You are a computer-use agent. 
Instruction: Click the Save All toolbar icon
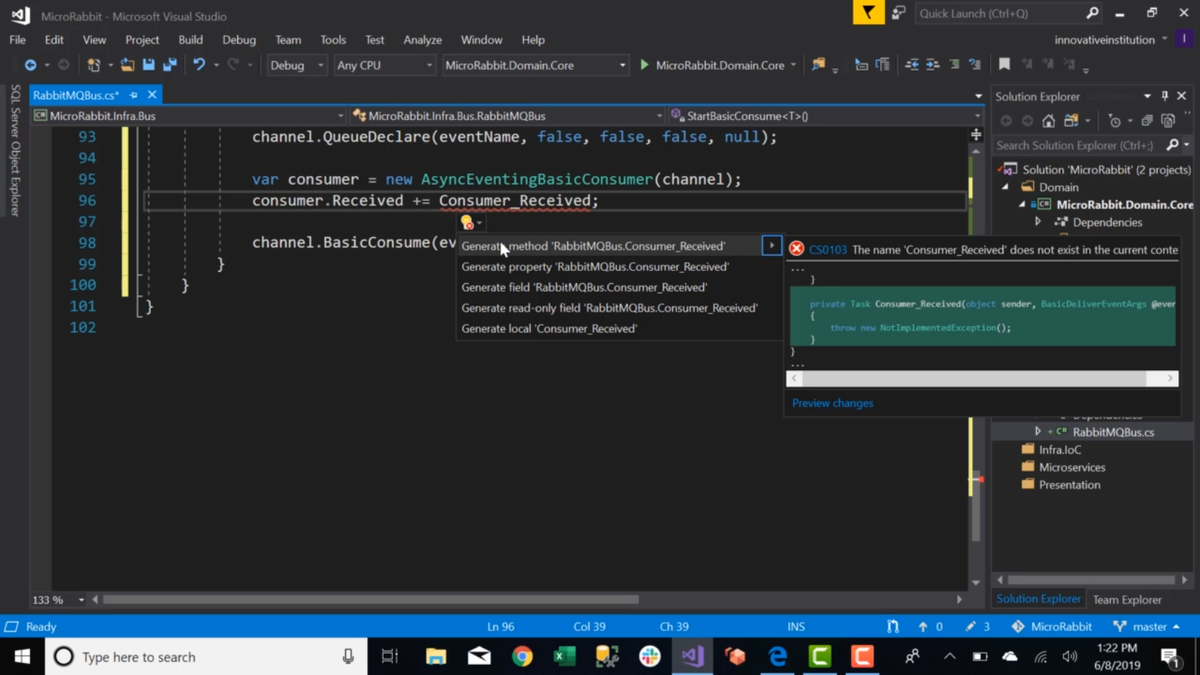[169, 65]
